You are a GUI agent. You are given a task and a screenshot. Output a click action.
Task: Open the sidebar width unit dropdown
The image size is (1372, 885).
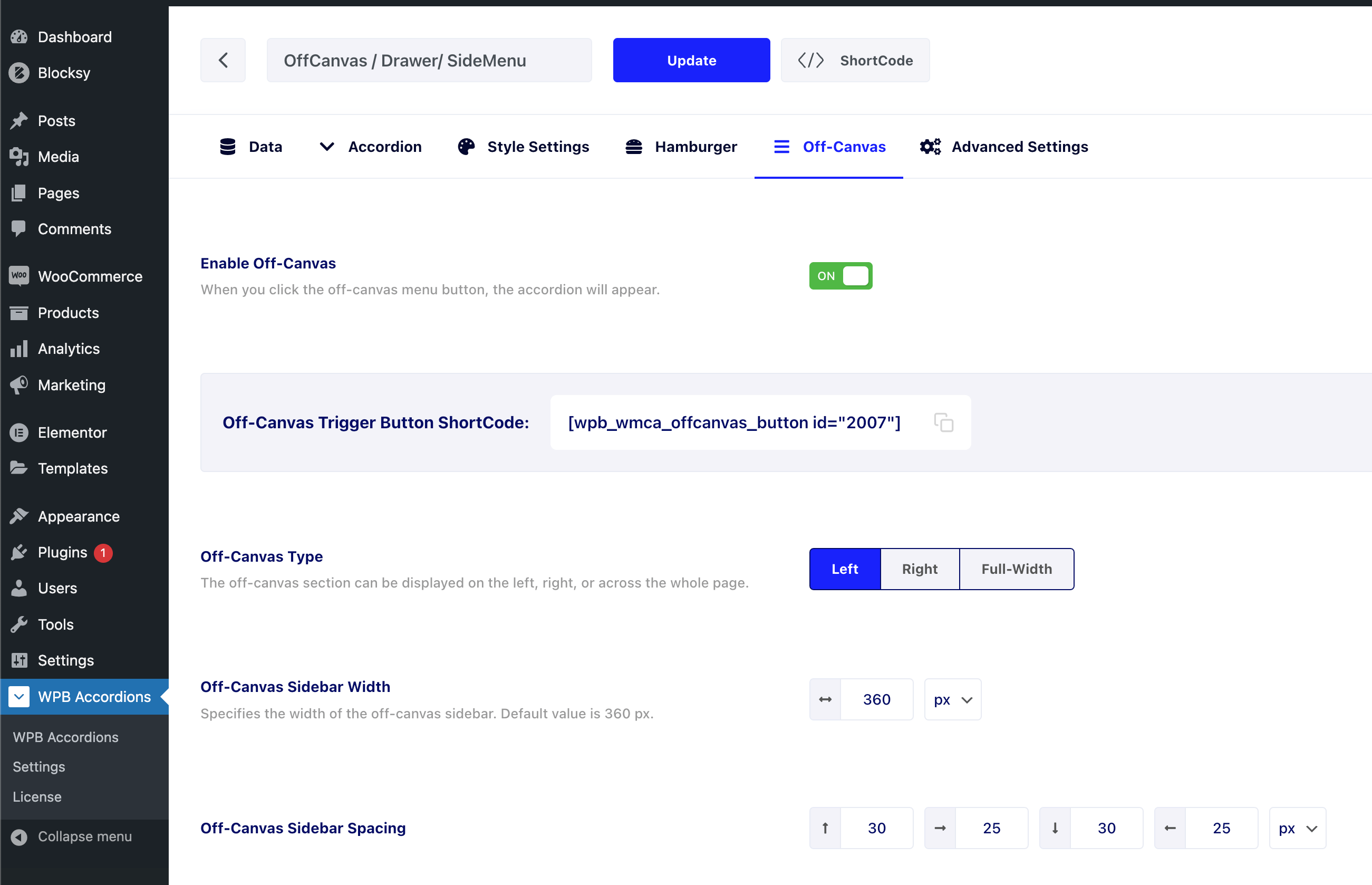[x=952, y=699]
